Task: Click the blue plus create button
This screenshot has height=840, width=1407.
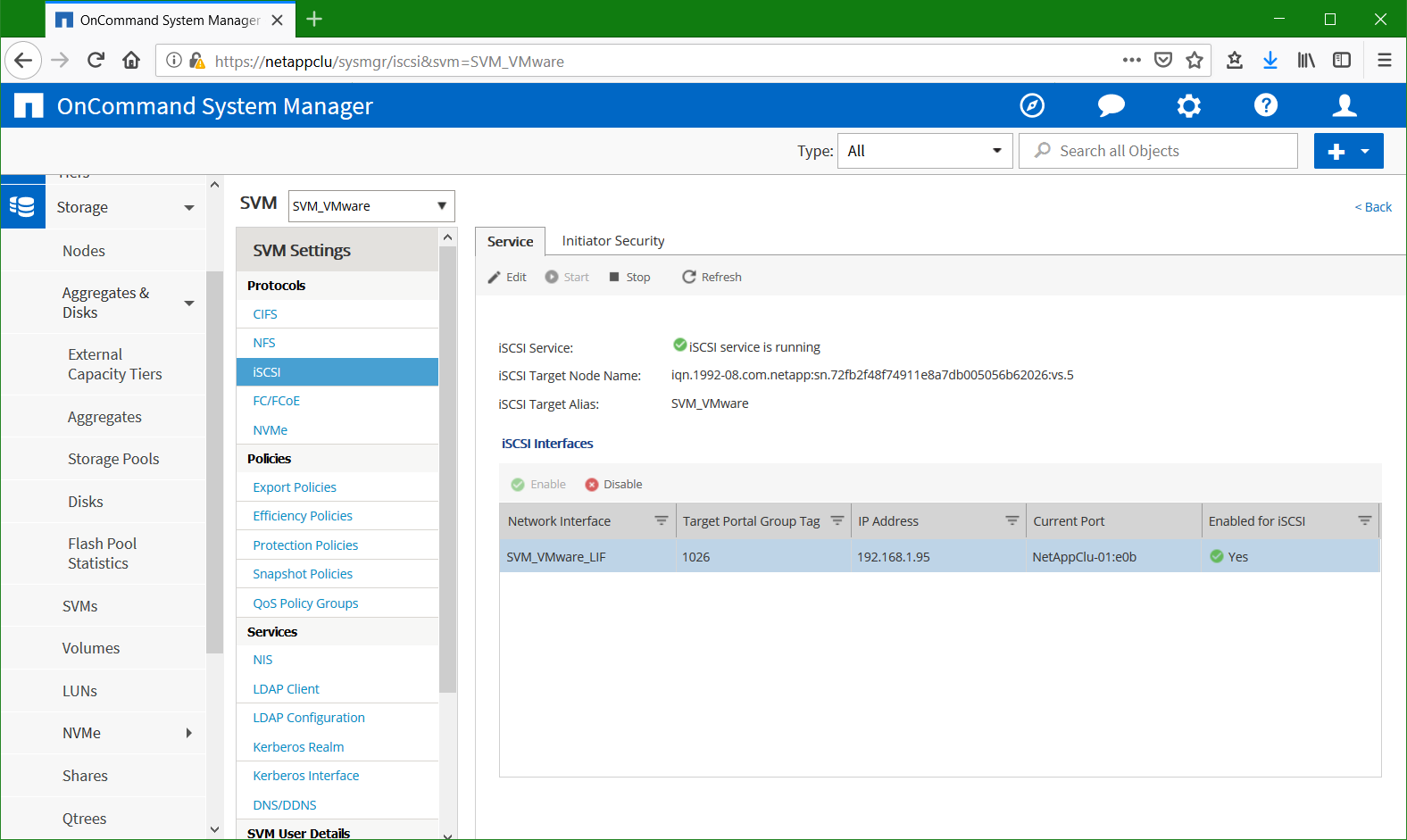Action: point(1336,152)
